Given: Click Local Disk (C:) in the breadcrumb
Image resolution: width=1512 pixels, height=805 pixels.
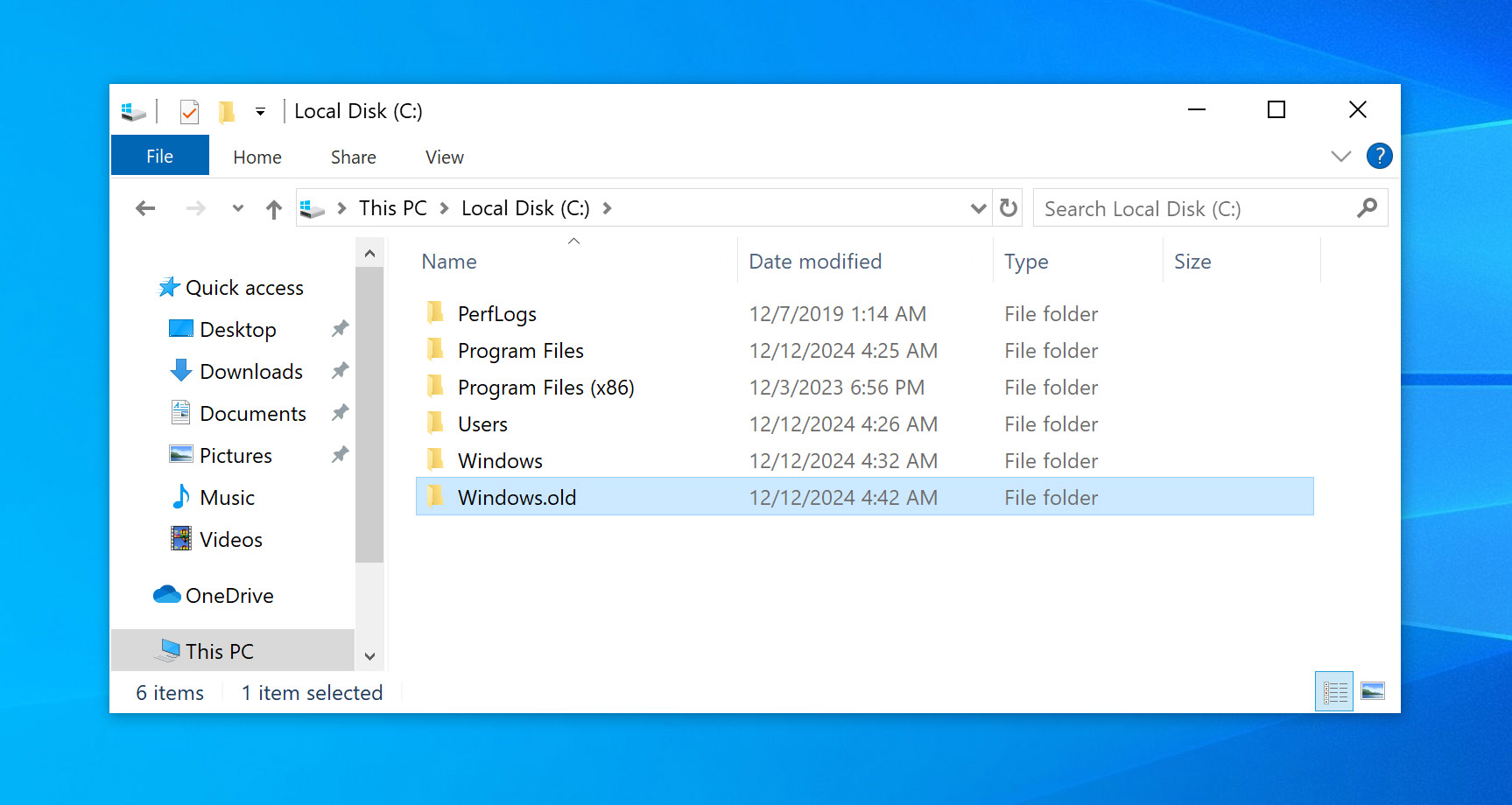Looking at the screenshot, I should (x=525, y=208).
